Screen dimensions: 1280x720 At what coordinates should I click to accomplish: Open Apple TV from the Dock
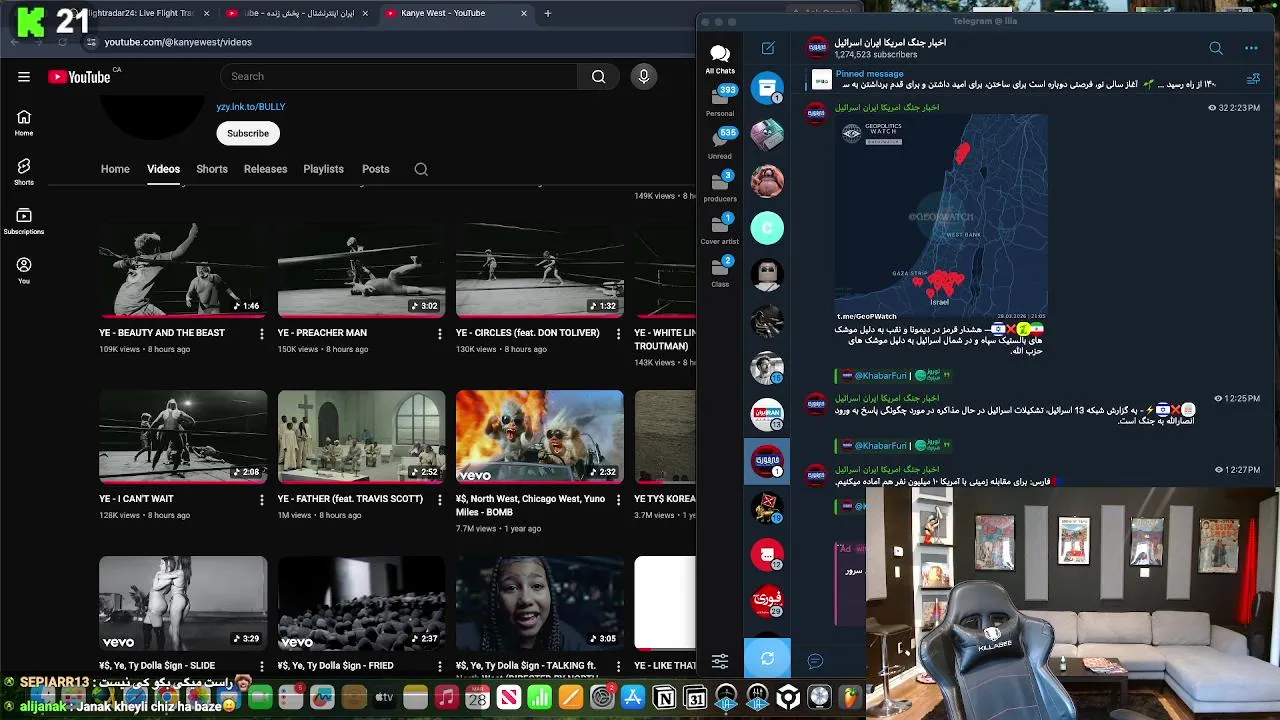385,698
